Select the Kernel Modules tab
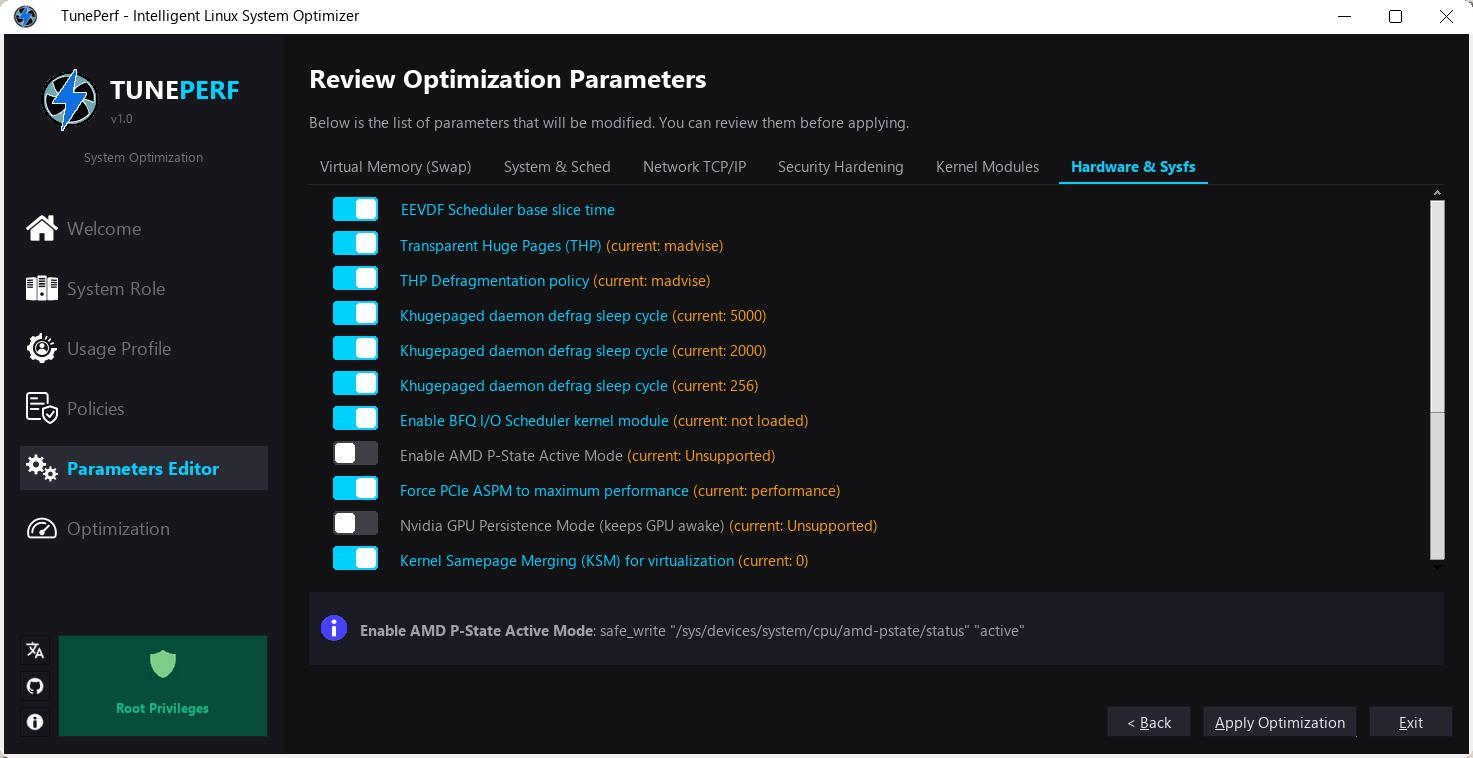 coord(987,167)
